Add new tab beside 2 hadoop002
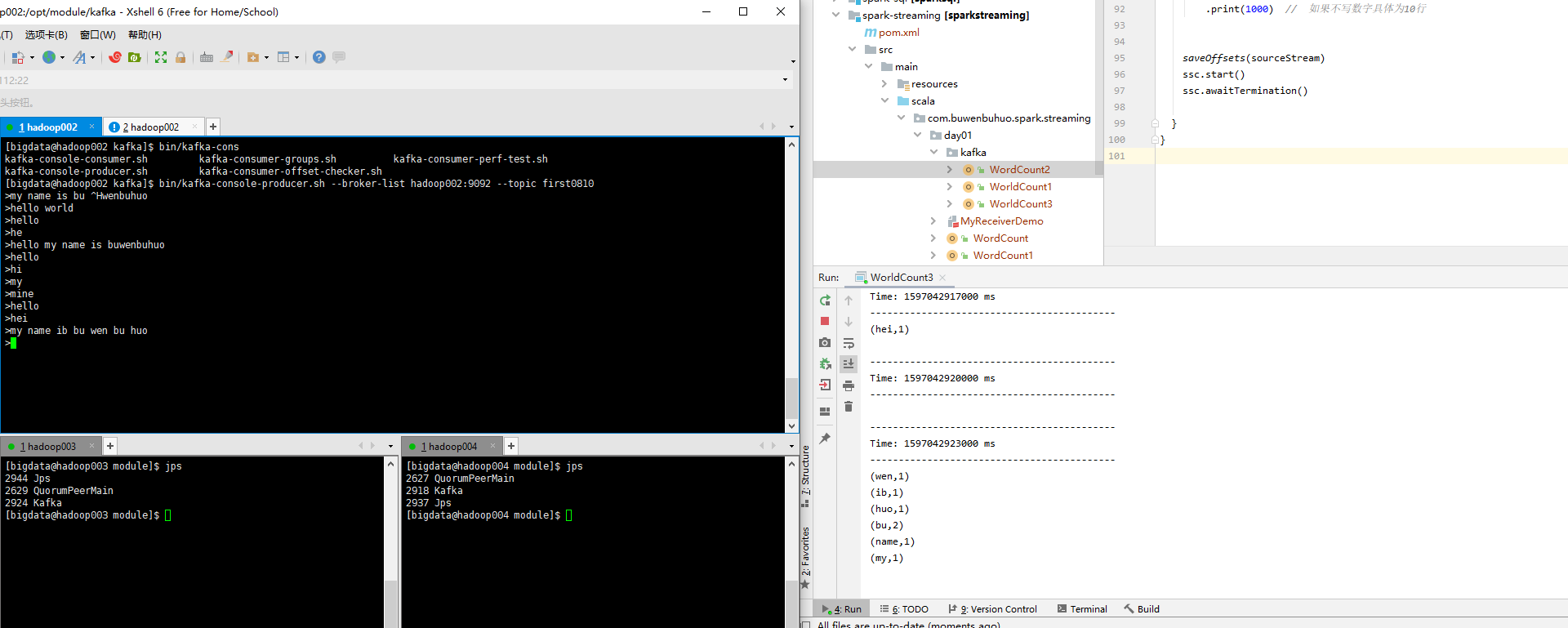The image size is (1568, 628). 213,127
